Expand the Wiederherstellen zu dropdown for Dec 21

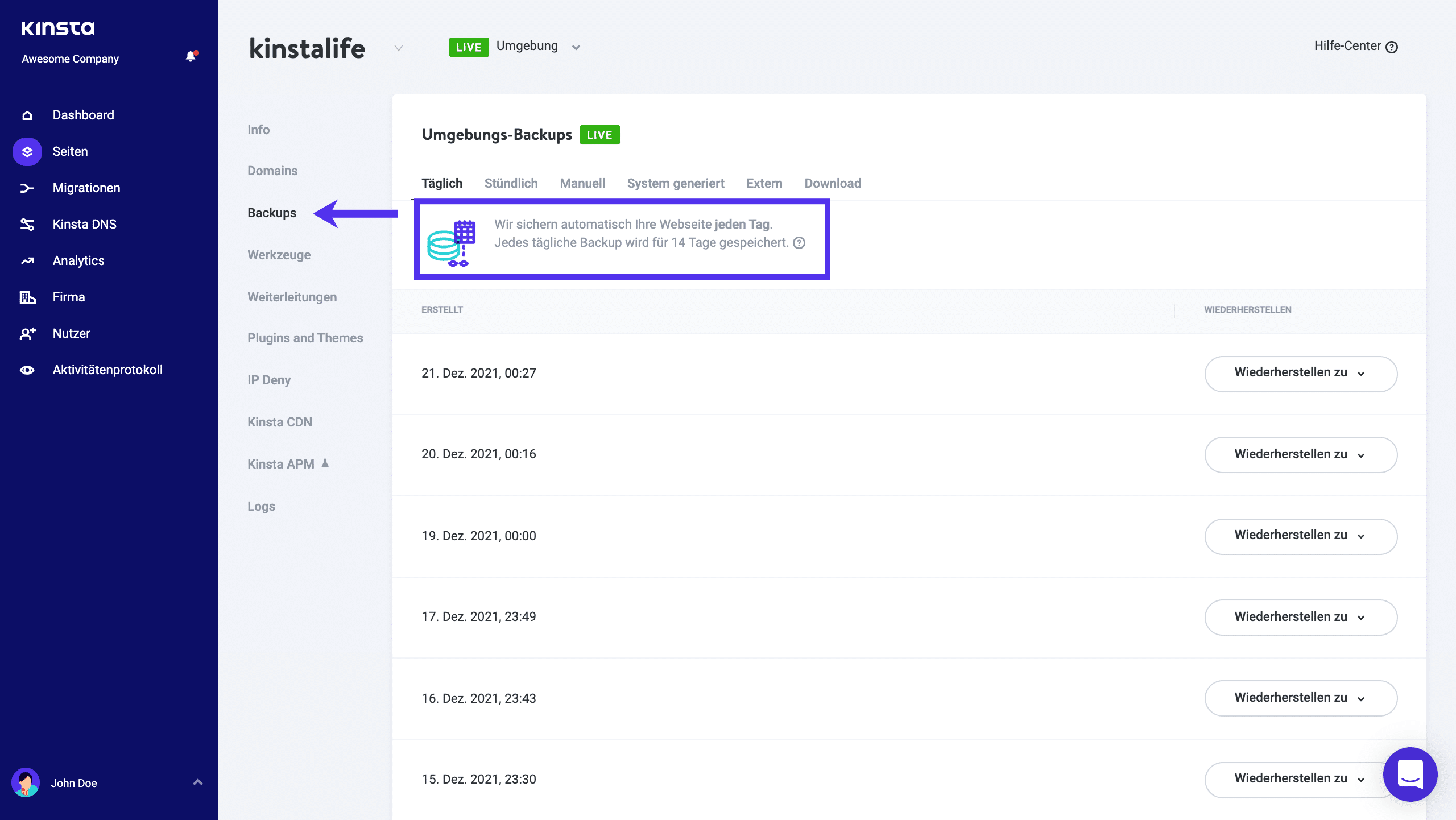coord(1300,372)
